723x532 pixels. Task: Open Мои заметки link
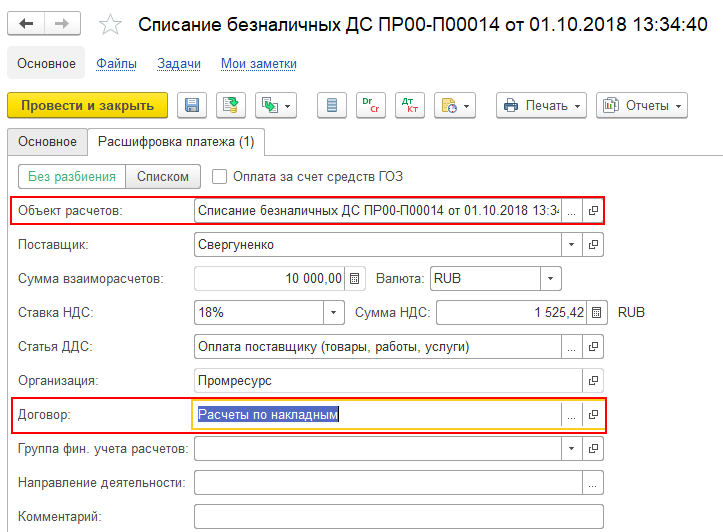point(259,64)
